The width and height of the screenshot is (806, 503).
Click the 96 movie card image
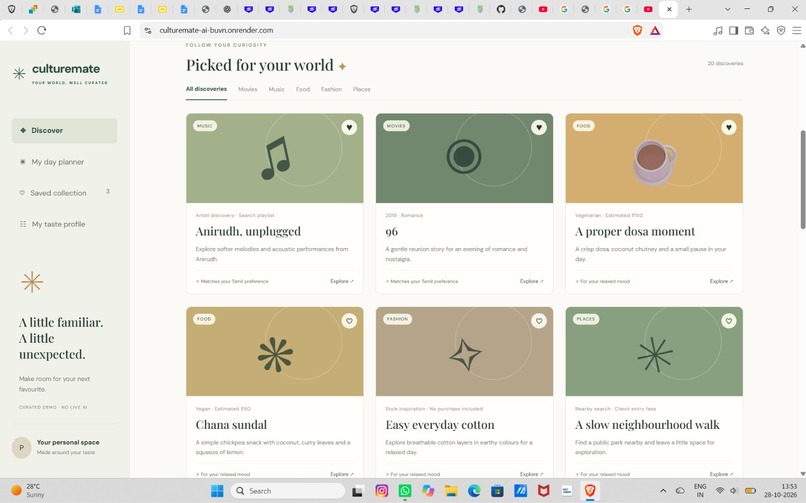pyautogui.click(x=464, y=158)
